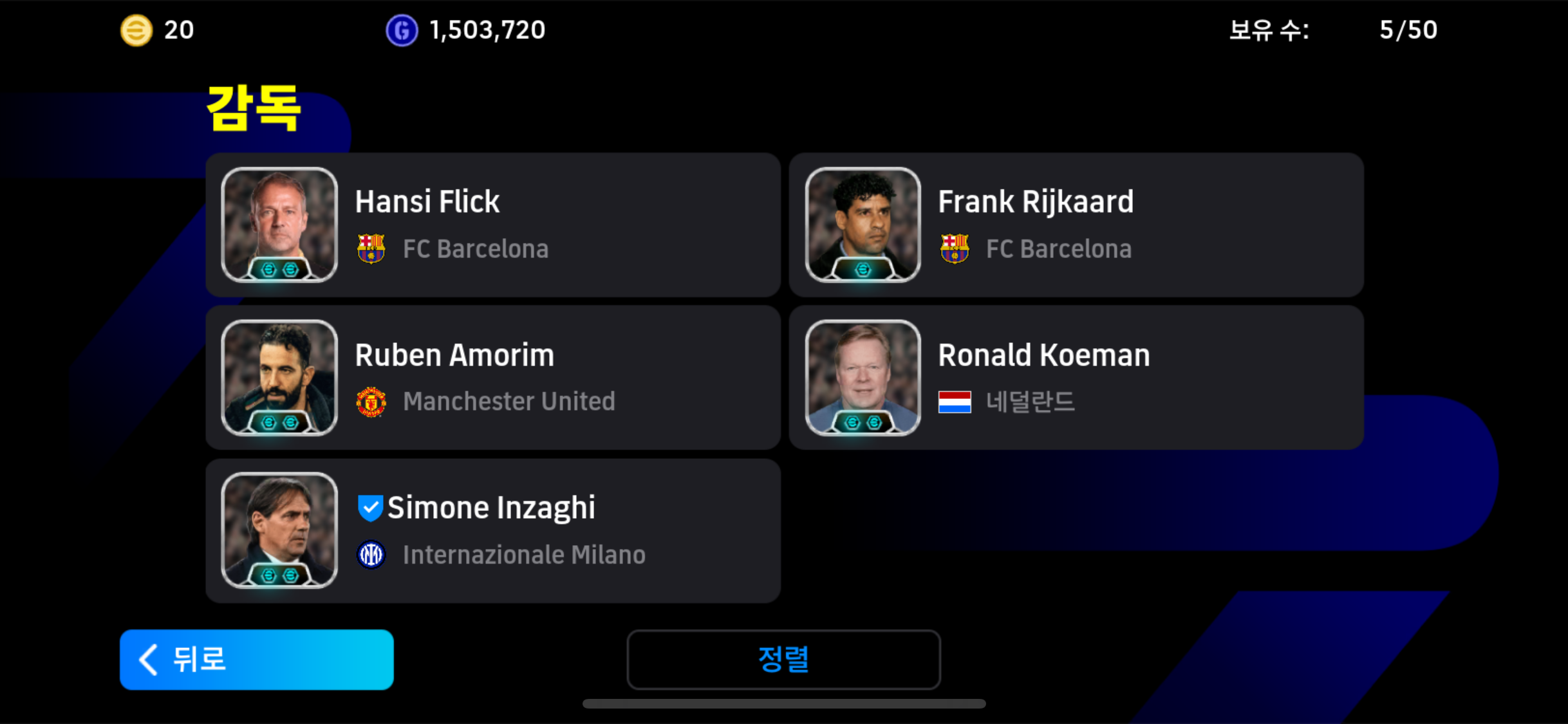Tap the Internazionale Milano crest icon
The height and width of the screenshot is (724, 1568).
pyautogui.click(x=371, y=555)
